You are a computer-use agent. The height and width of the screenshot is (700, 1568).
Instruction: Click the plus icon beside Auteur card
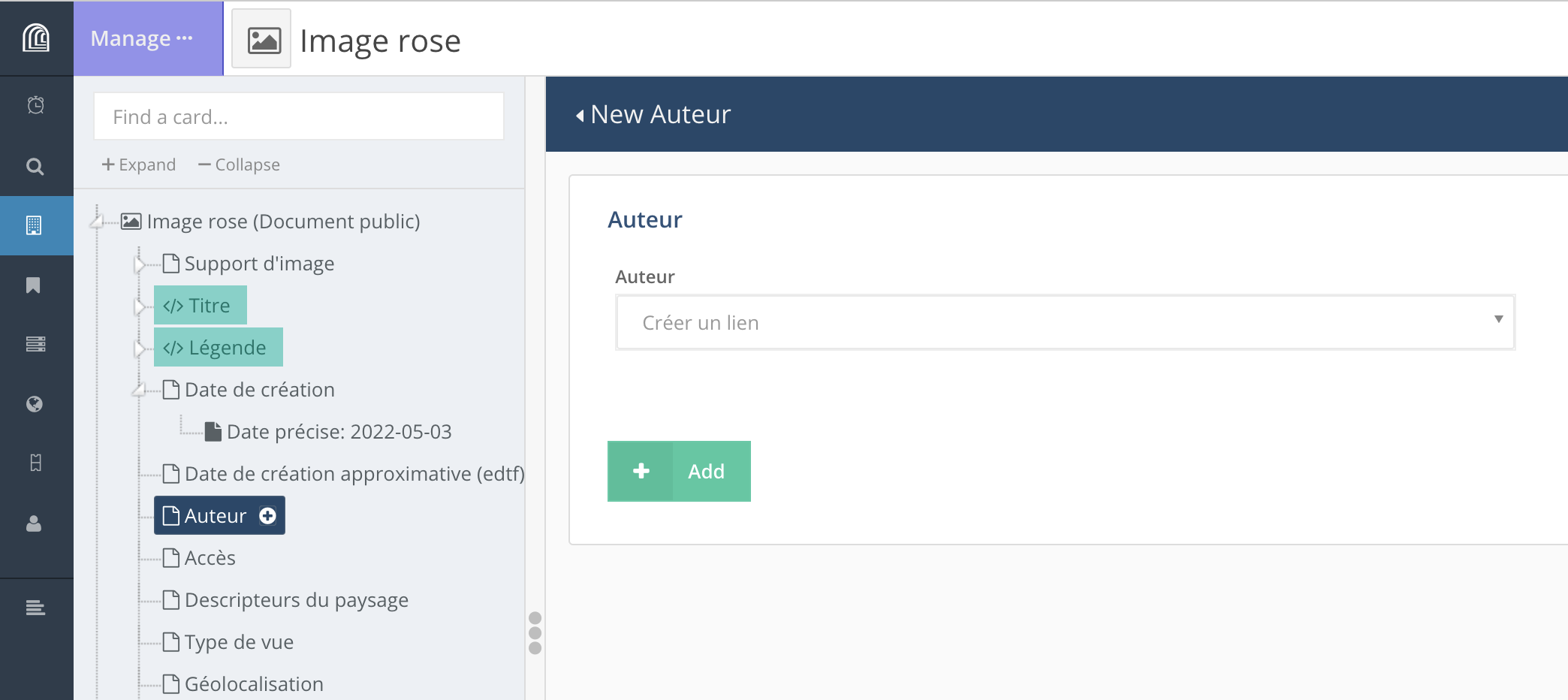tap(267, 516)
